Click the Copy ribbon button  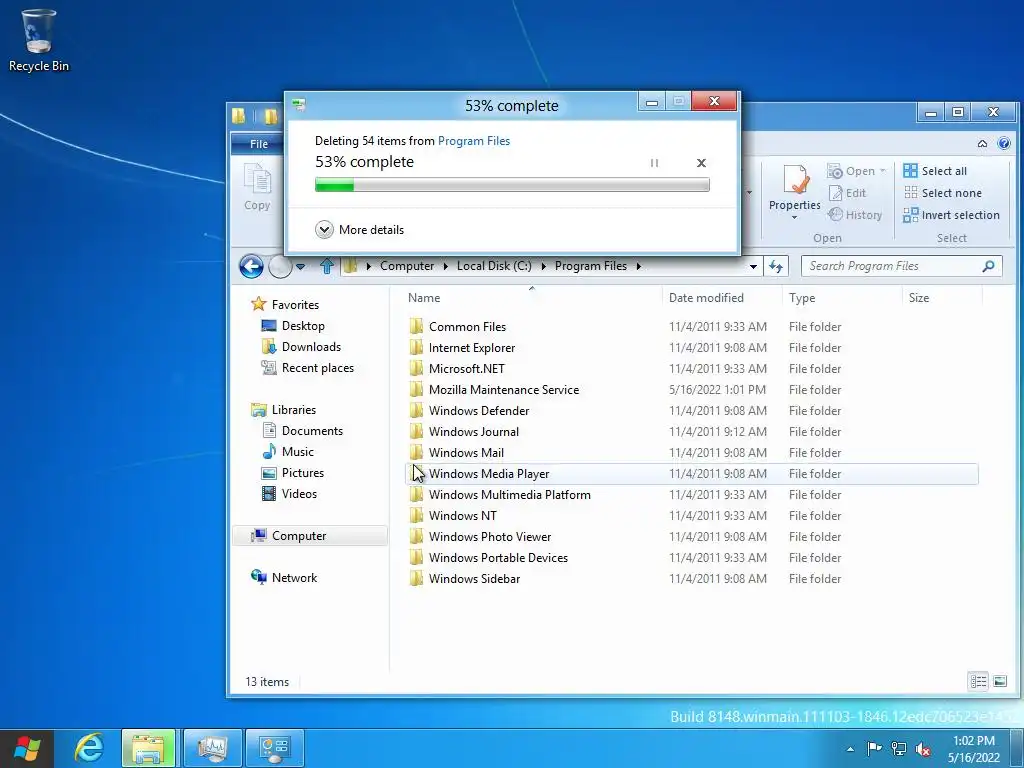[x=257, y=187]
